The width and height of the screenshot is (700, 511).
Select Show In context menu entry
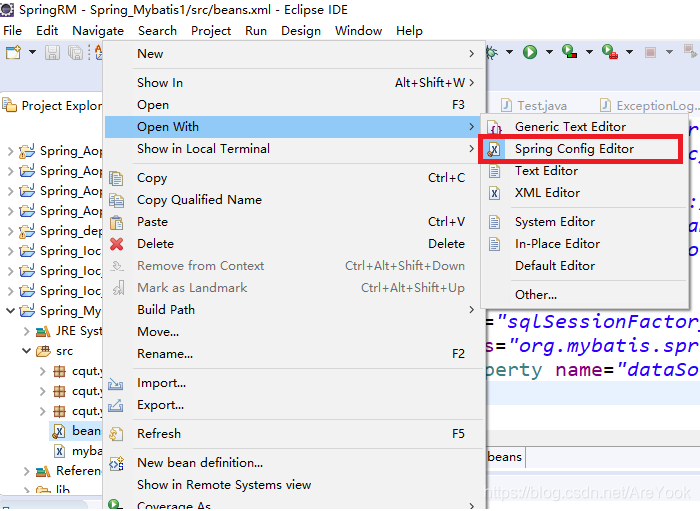[295, 83]
